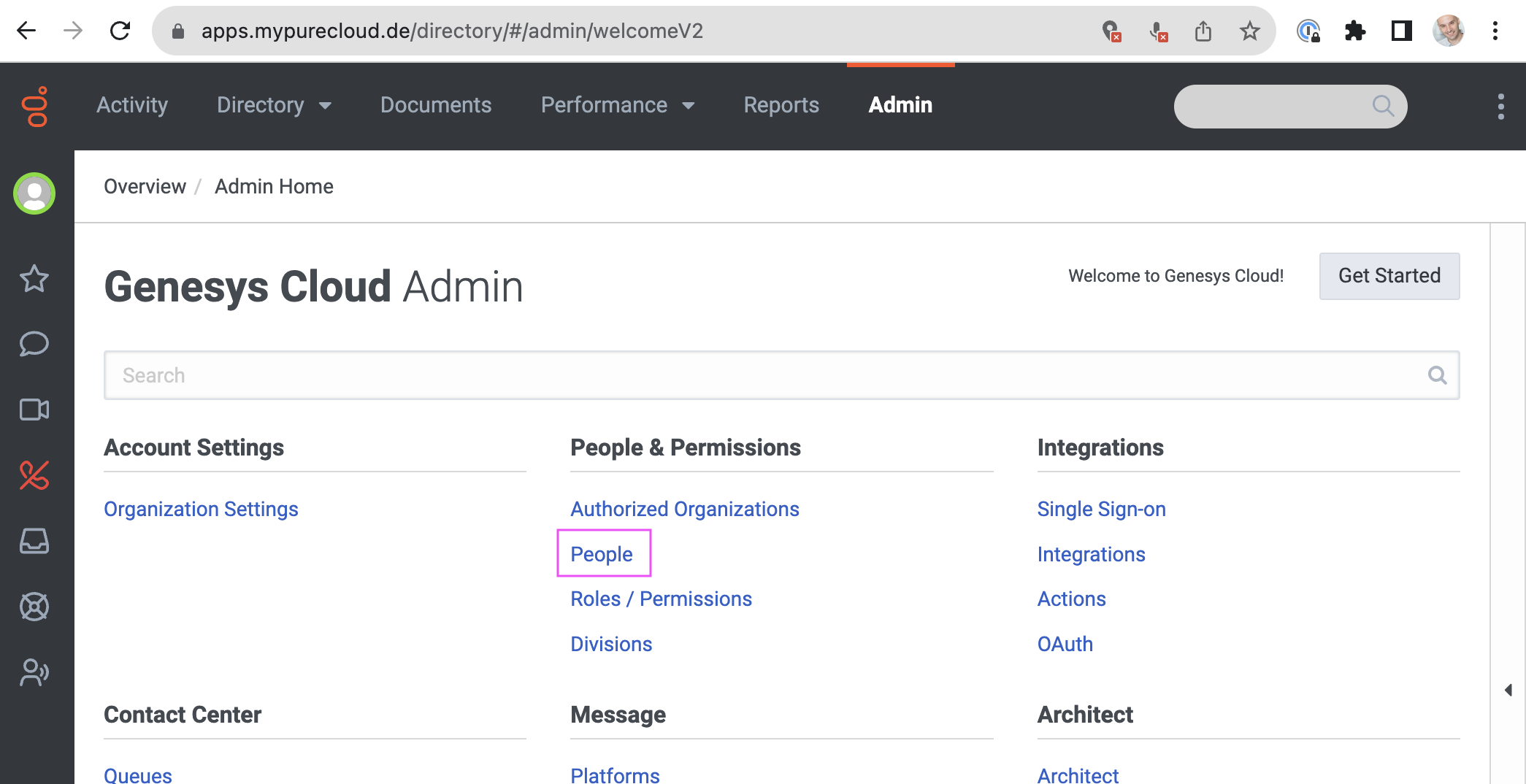Click the Admin search input field

click(x=767, y=375)
